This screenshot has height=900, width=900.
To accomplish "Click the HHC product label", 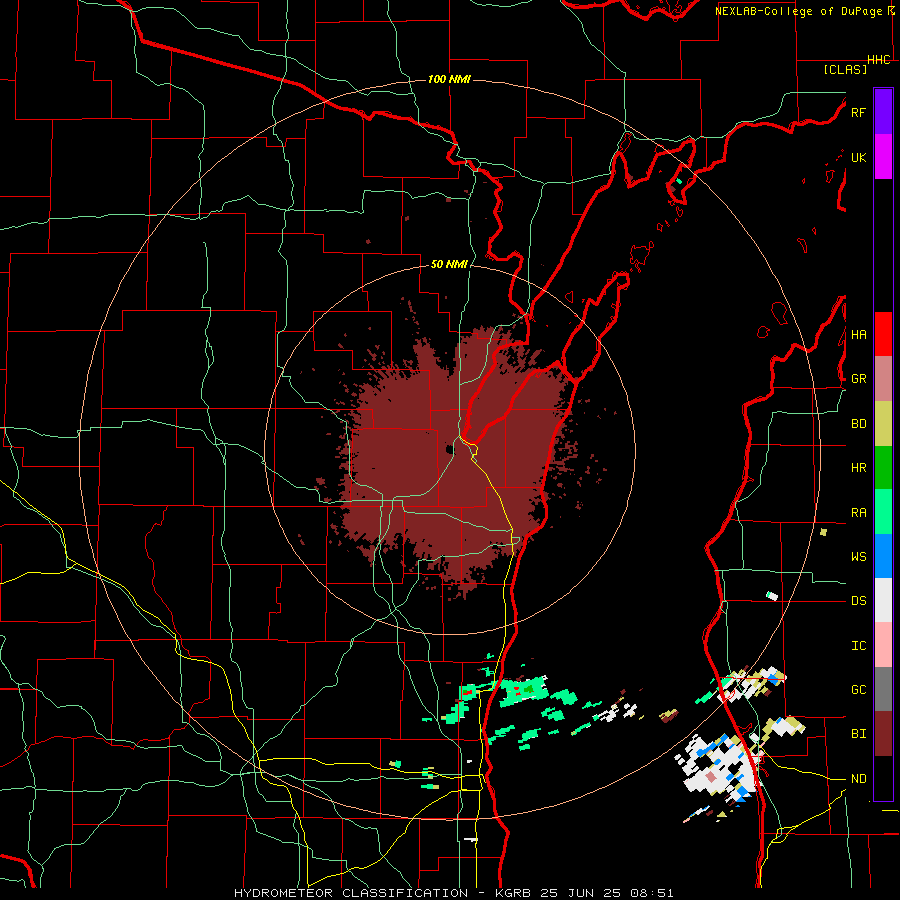I will tap(879, 60).
